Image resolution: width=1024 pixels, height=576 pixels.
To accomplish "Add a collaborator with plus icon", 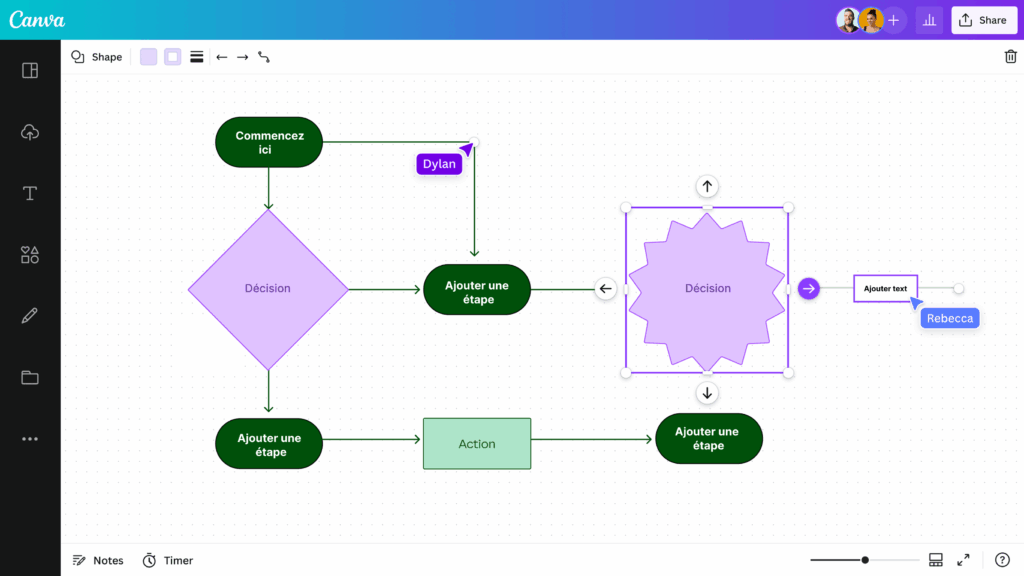I will (x=893, y=20).
